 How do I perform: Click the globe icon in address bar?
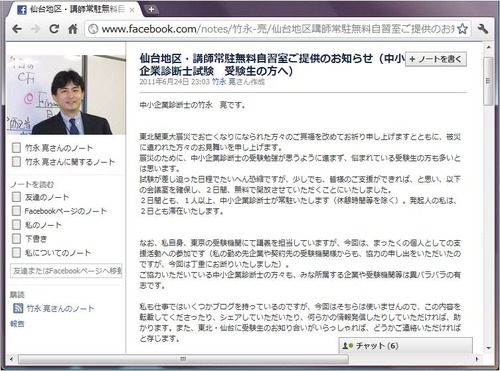click(93, 29)
